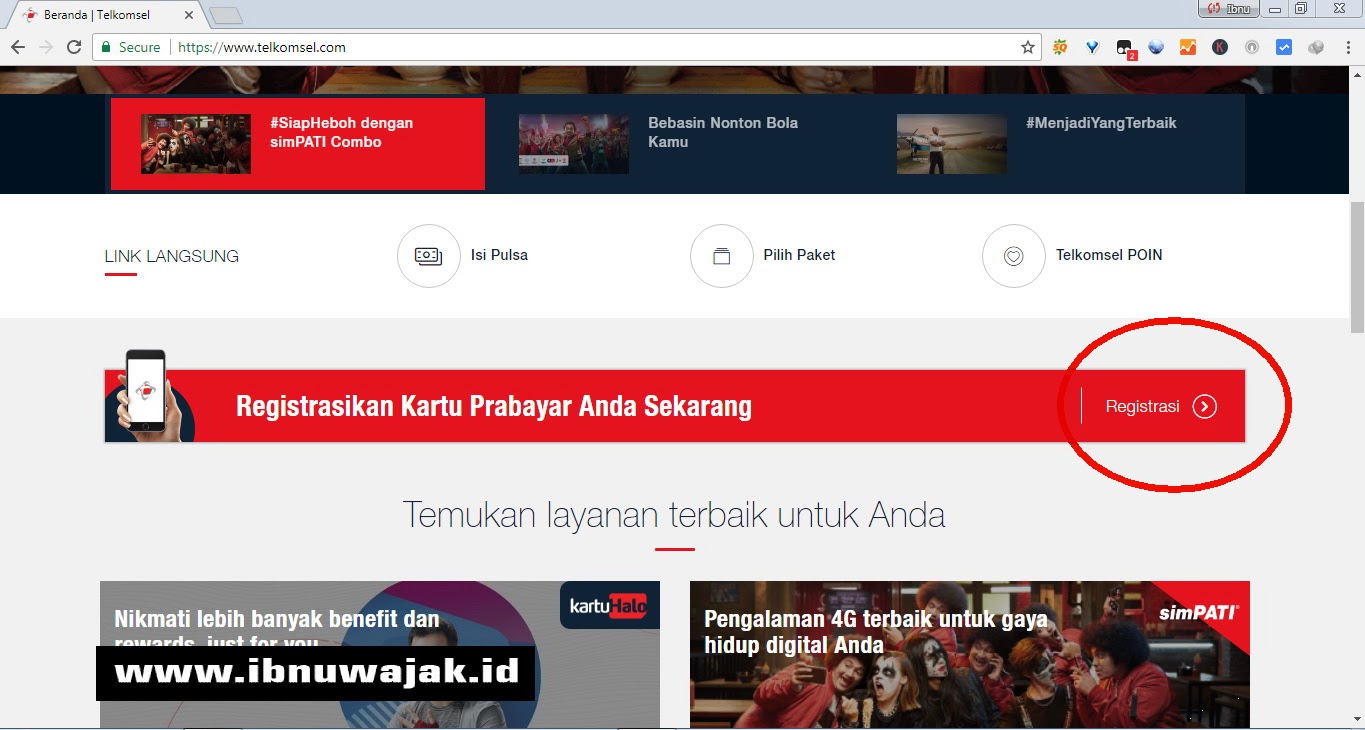Open the grey circular ring extension
This screenshot has height=730, width=1365.
[1252, 47]
